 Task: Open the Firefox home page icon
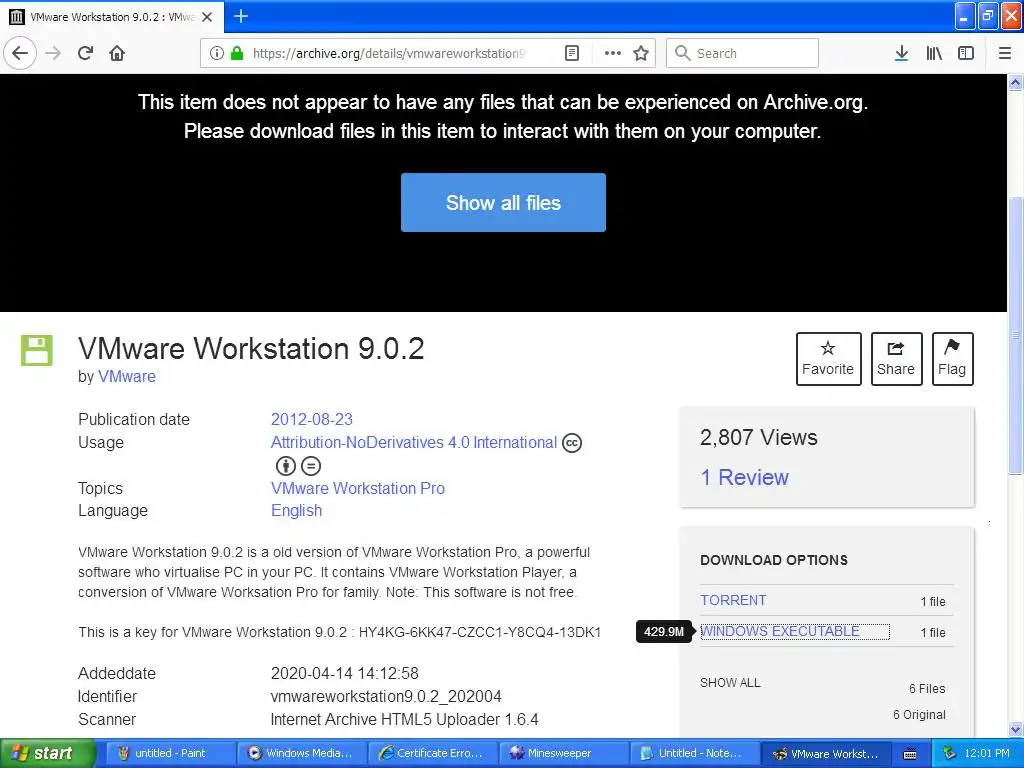(x=117, y=53)
